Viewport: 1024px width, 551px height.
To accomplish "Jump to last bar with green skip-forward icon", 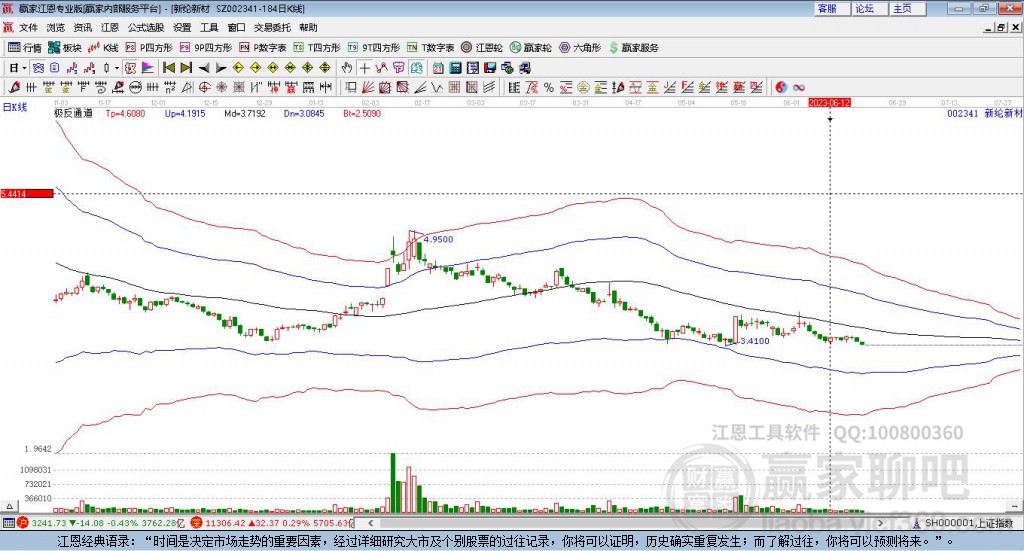I will point(186,68).
